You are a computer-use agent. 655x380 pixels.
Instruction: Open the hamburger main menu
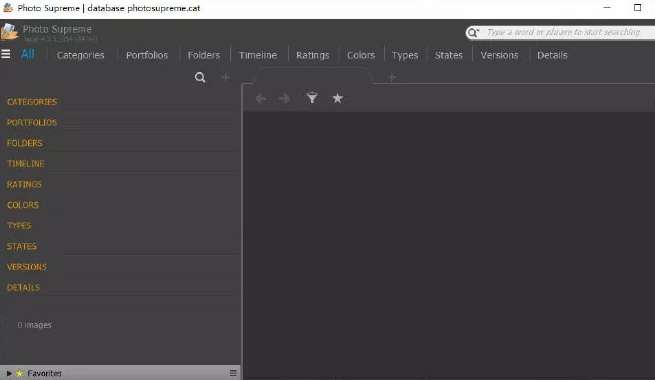coord(6,54)
